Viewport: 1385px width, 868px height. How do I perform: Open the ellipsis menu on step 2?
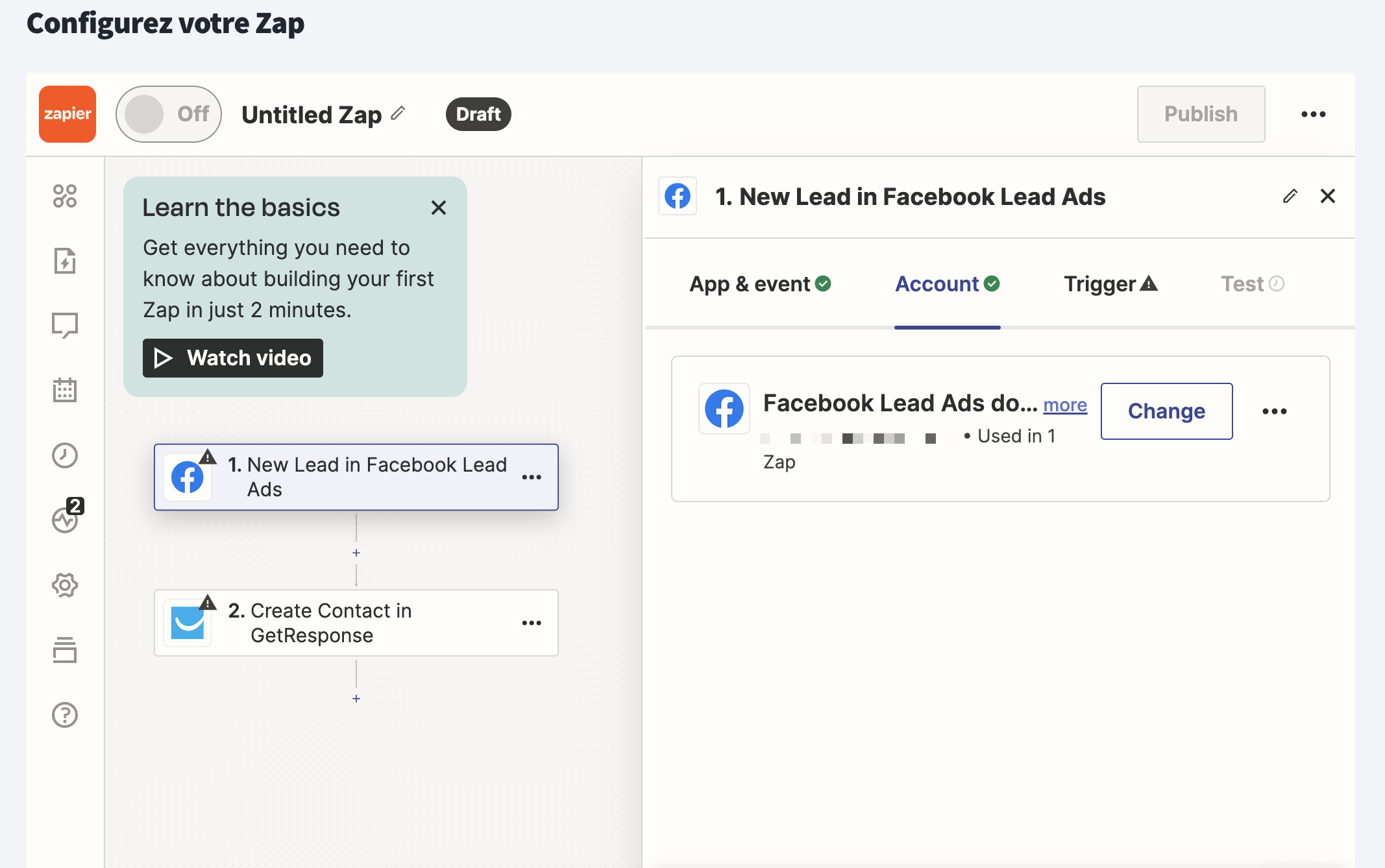point(532,623)
